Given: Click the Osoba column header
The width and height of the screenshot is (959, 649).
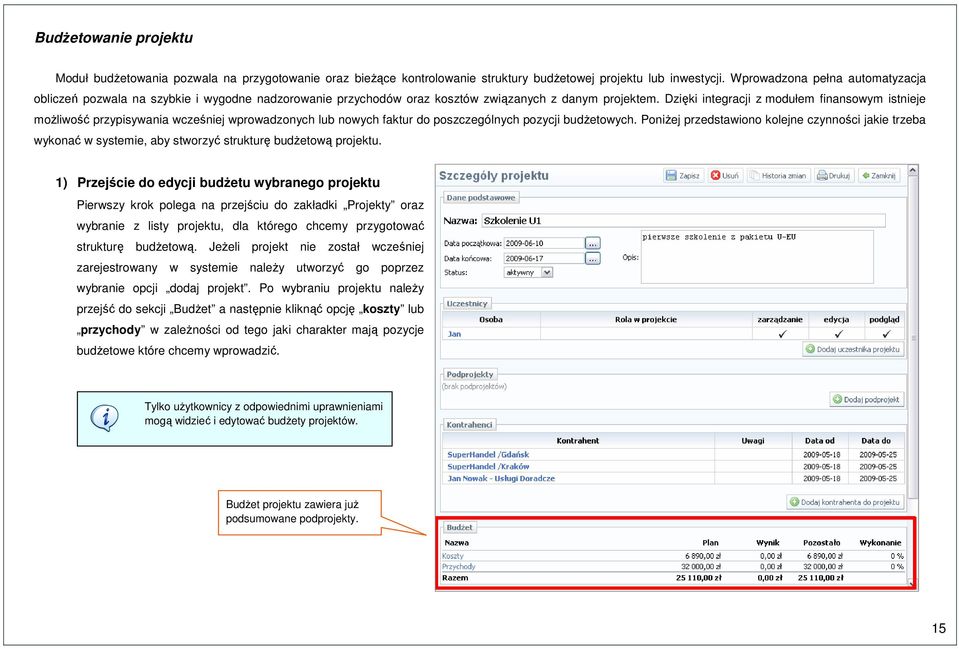Looking at the screenshot, I should [491, 319].
